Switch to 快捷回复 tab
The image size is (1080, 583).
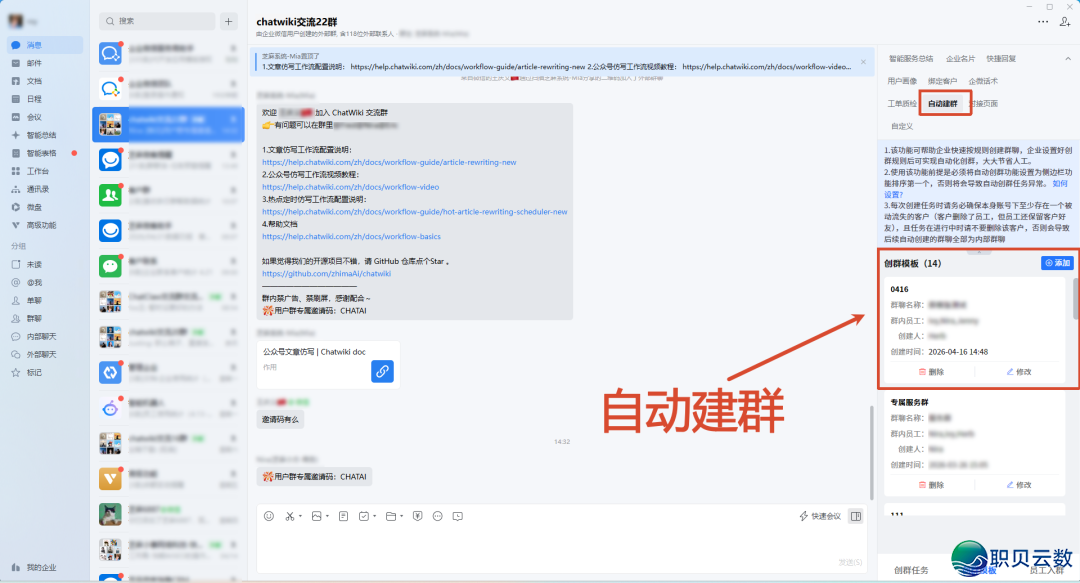1001,59
